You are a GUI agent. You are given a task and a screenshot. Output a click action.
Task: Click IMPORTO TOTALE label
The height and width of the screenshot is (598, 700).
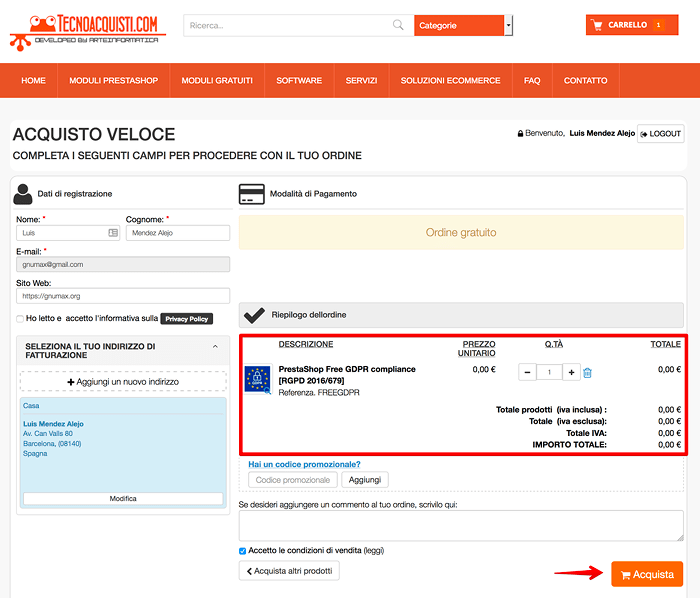pos(569,444)
